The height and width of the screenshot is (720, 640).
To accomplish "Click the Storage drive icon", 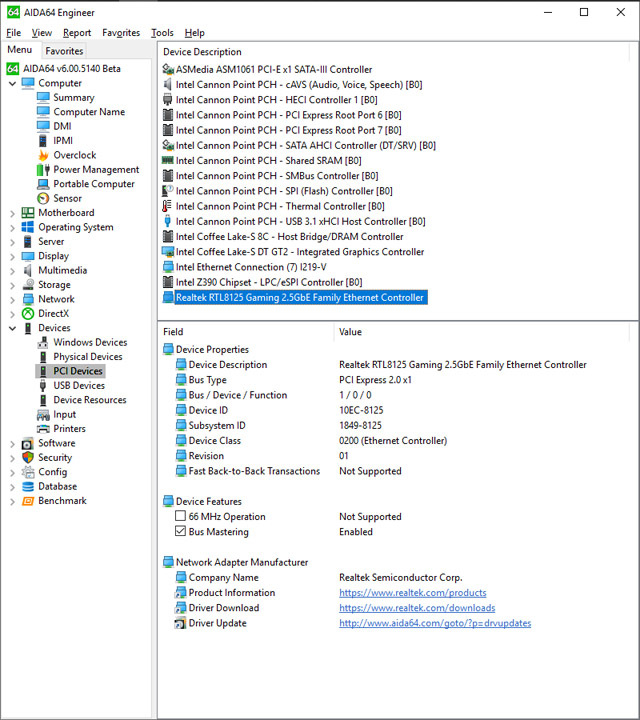I will pyautogui.click(x=28, y=285).
